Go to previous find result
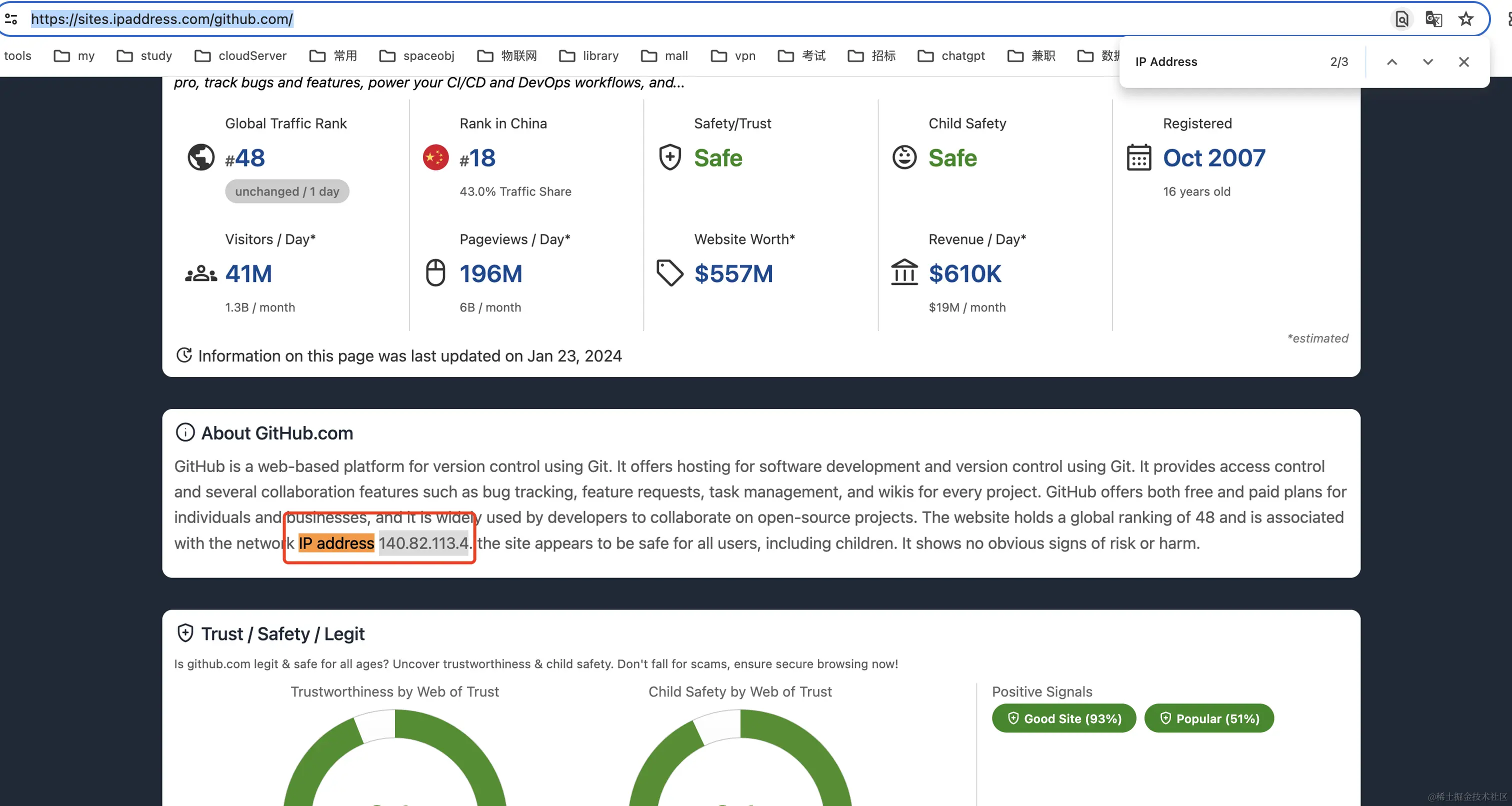The height and width of the screenshot is (806, 1512). click(x=1391, y=61)
